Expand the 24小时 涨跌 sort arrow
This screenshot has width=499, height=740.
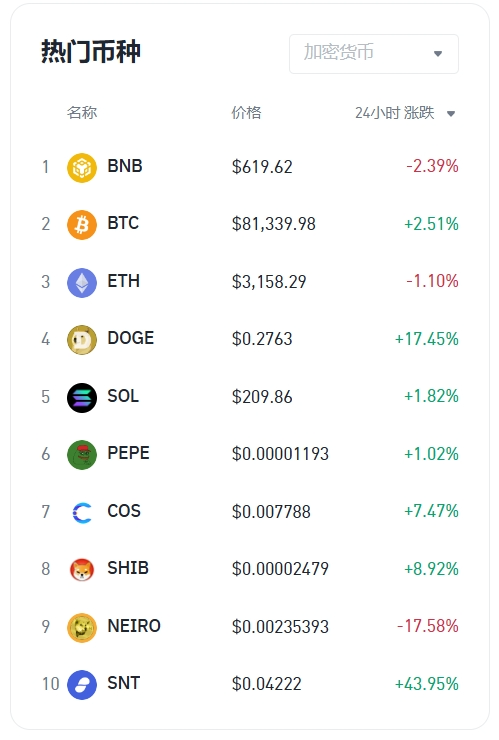[x=451, y=113]
